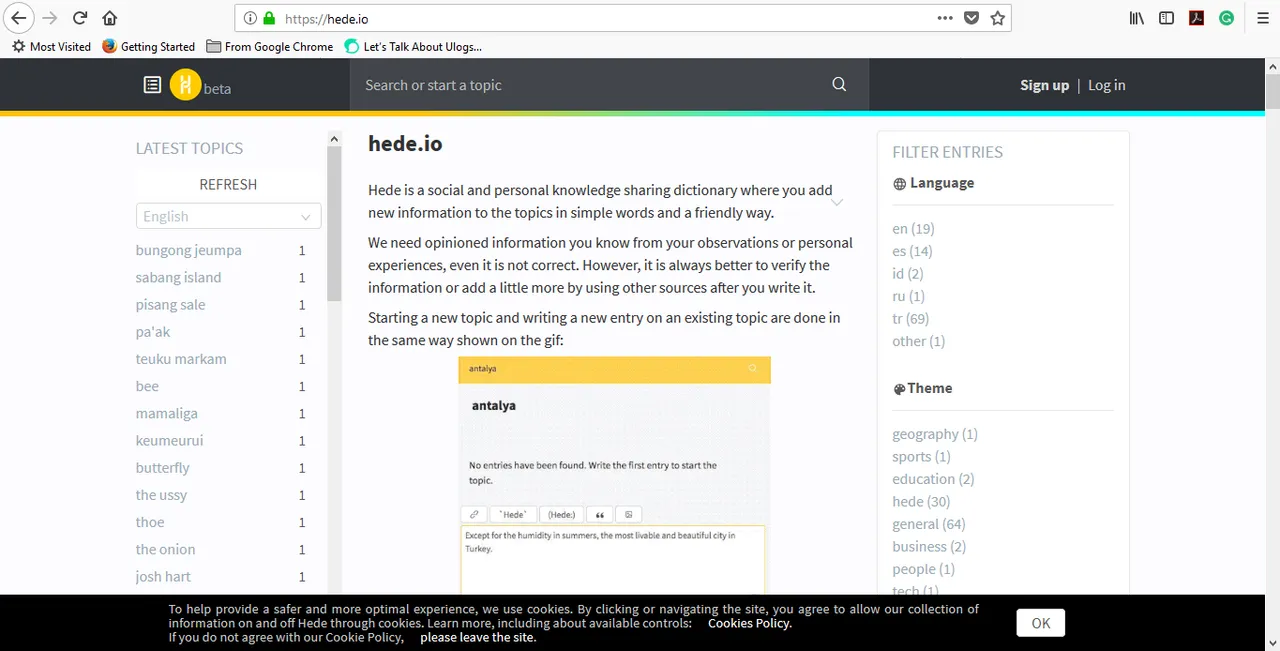Open From Google Chrome bookmarks folder
This screenshot has width=1280, height=651.
tap(270, 46)
